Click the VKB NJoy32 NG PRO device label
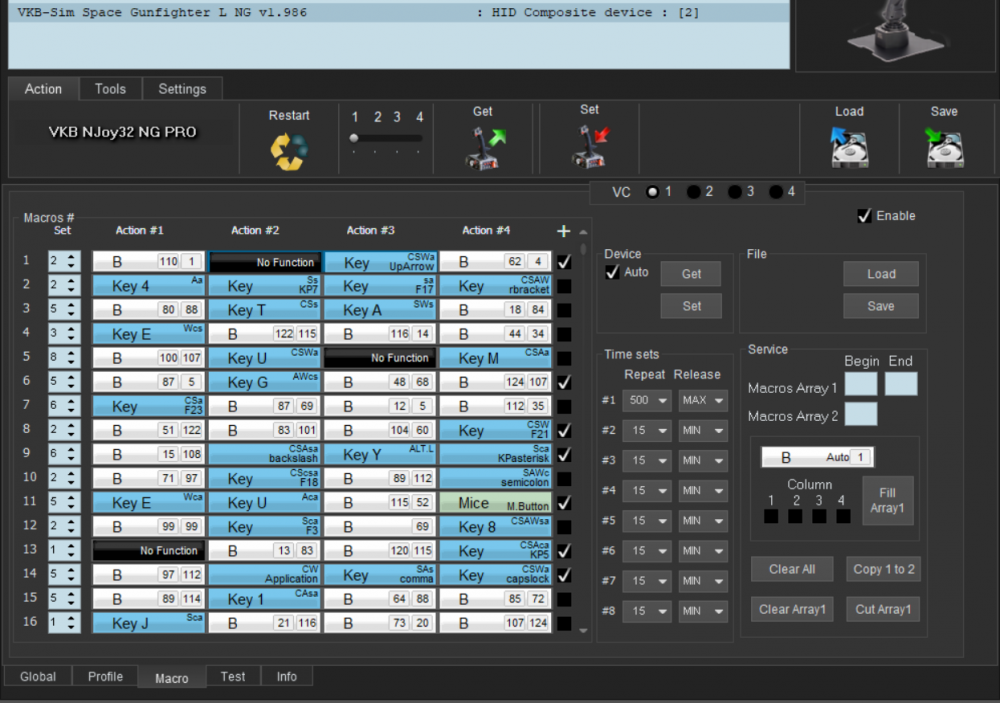The width and height of the screenshot is (1000, 703). pyautogui.click(x=122, y=130)
